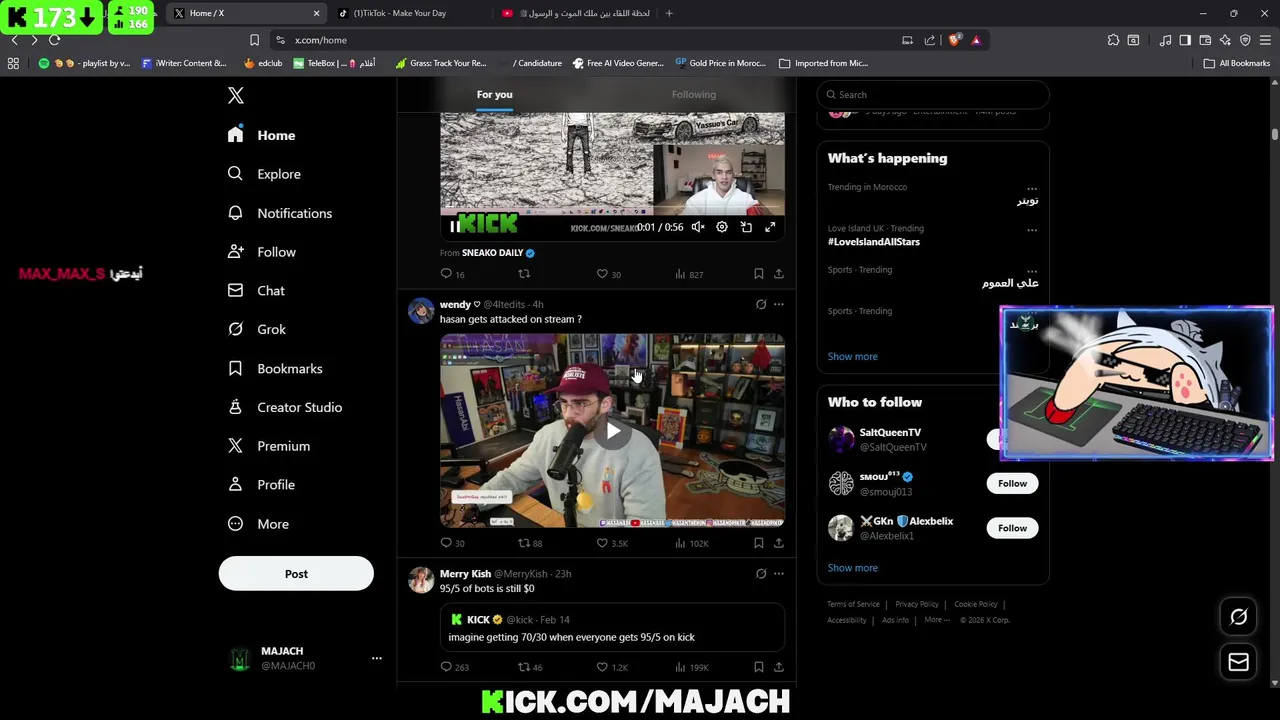Open Privacy Policy footer link
This screenshot has height=720, width=1280.
point(917,604)
